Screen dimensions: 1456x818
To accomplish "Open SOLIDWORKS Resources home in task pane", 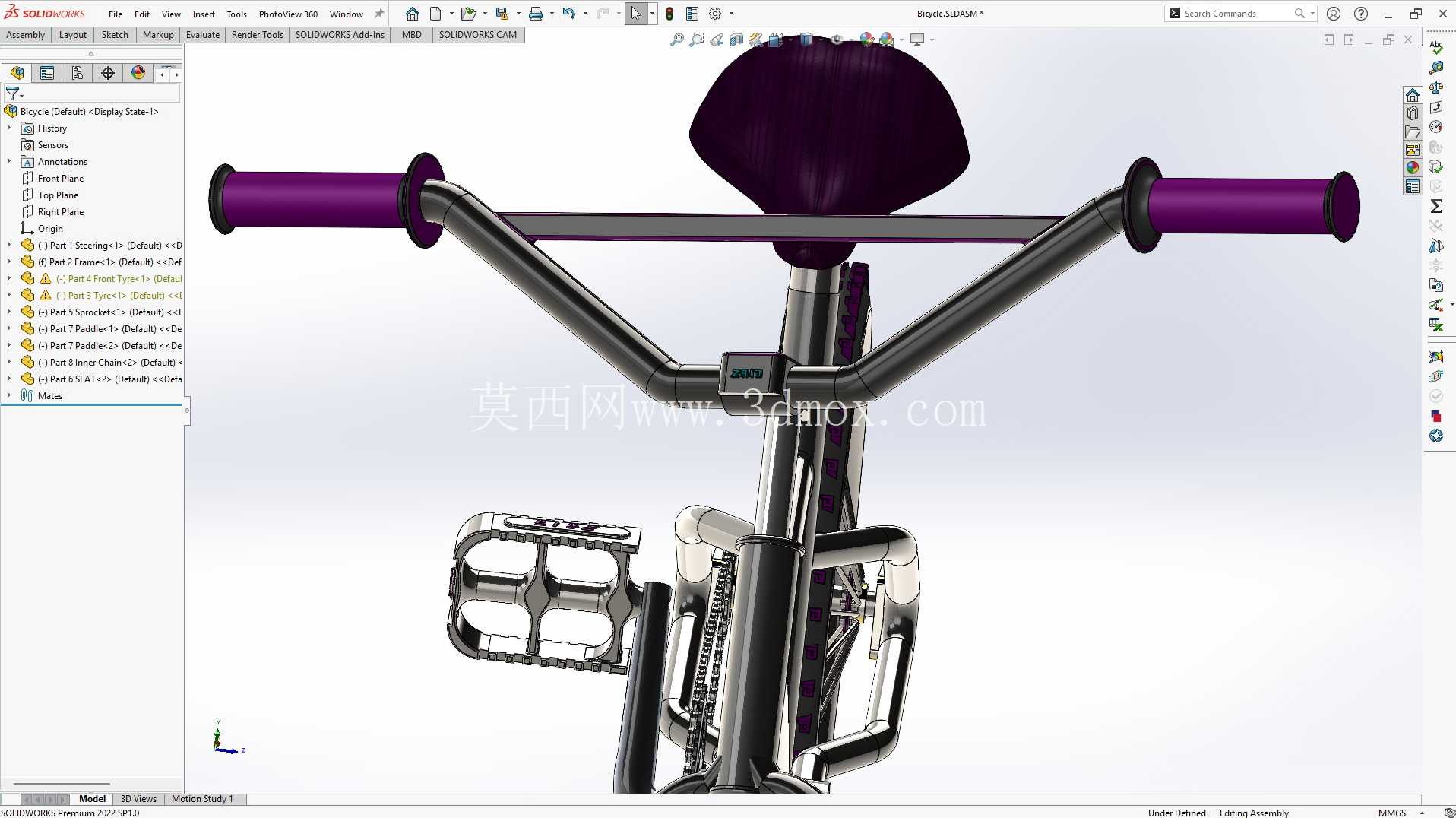I will 1413,95.
